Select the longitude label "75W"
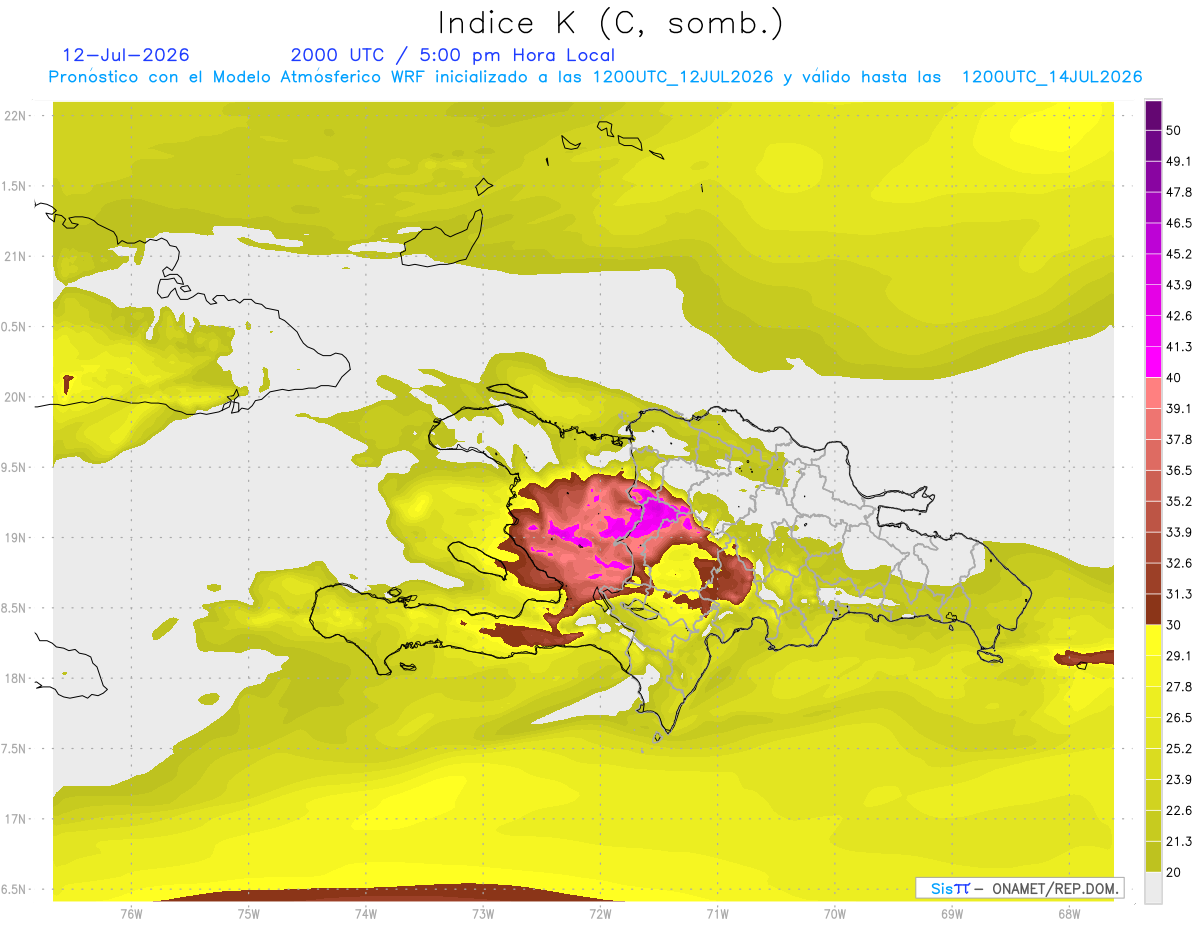 (248, 914)
